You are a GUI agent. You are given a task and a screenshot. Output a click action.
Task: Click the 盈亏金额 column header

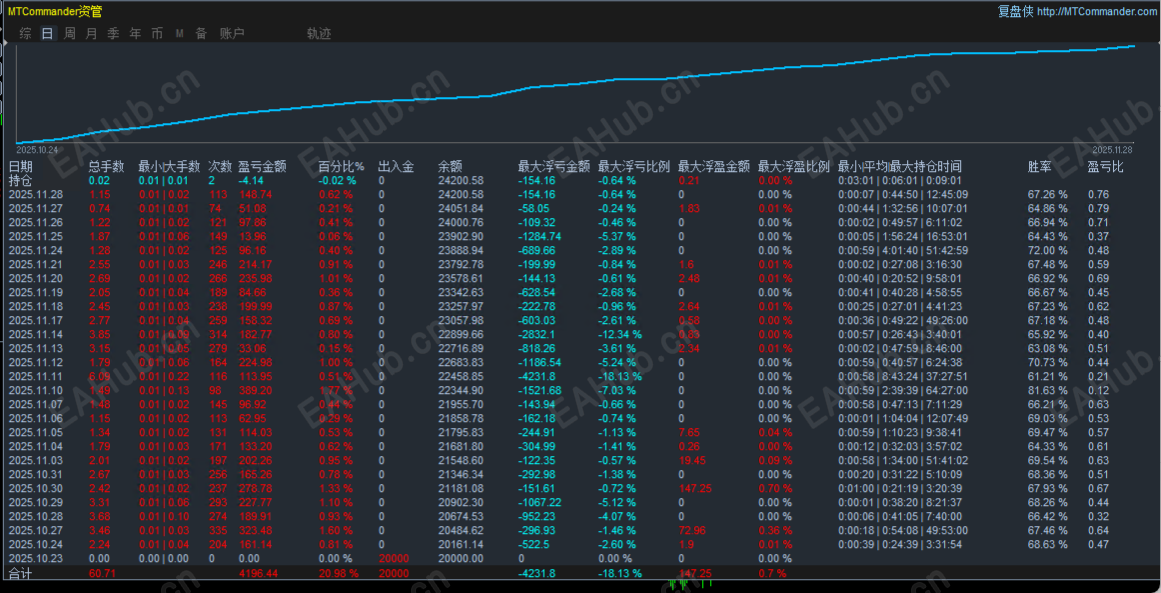(262, 167)
